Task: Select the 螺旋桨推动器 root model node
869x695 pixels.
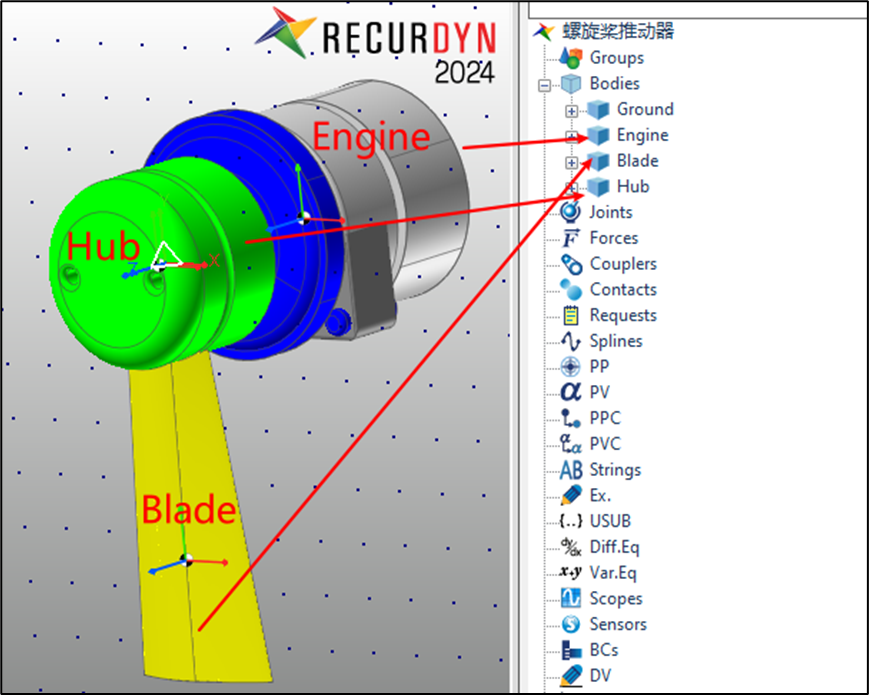Action: (x=618, y=31)
